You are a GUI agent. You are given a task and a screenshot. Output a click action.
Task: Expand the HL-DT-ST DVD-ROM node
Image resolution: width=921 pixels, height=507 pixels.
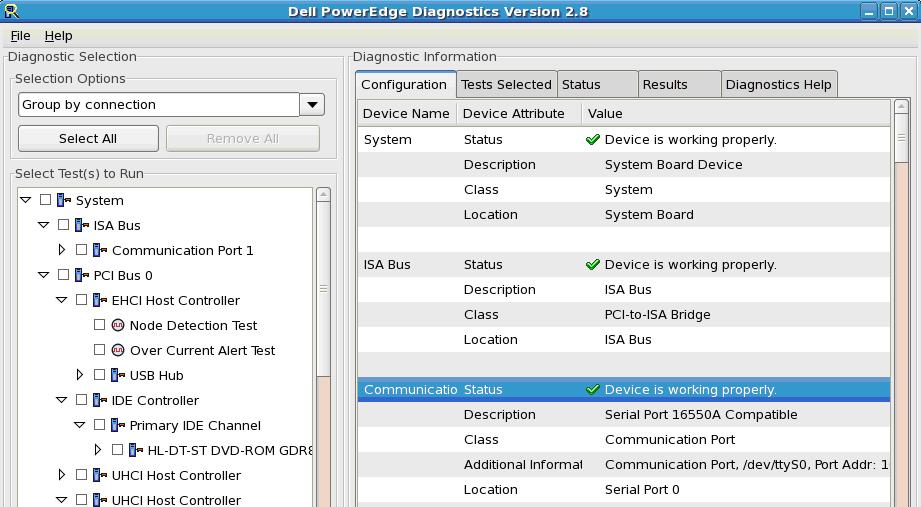point(98,449)
